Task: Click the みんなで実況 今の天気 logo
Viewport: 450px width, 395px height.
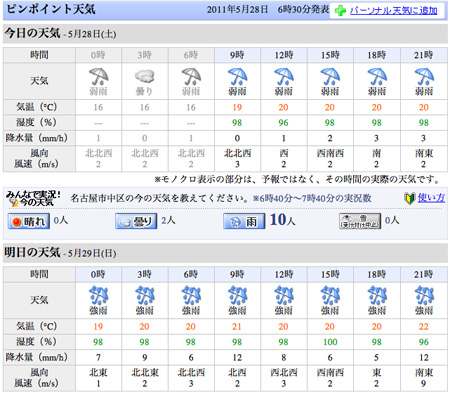Action: 33,199
